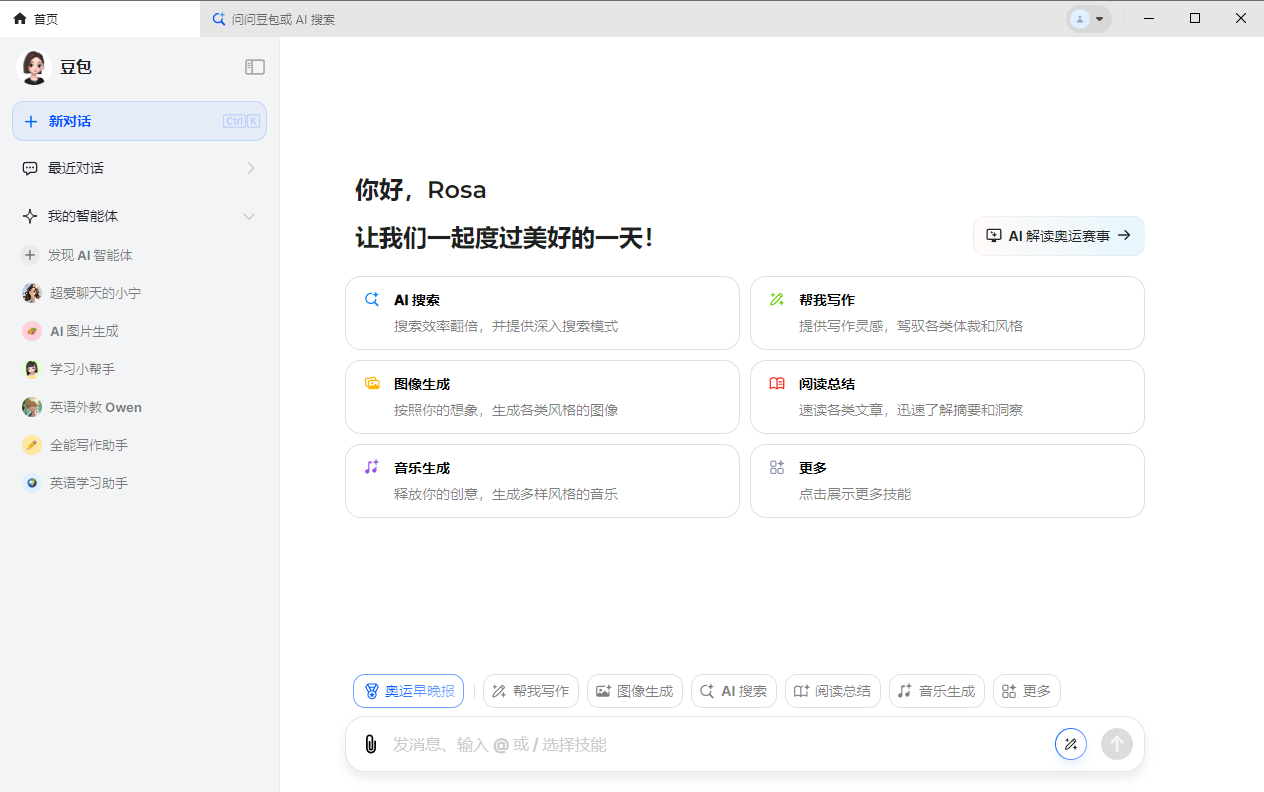Collapse the 我的智能体 section
Image resolution: width=1264 pixels, height=792 pixels.
click(x=249, y=216)
